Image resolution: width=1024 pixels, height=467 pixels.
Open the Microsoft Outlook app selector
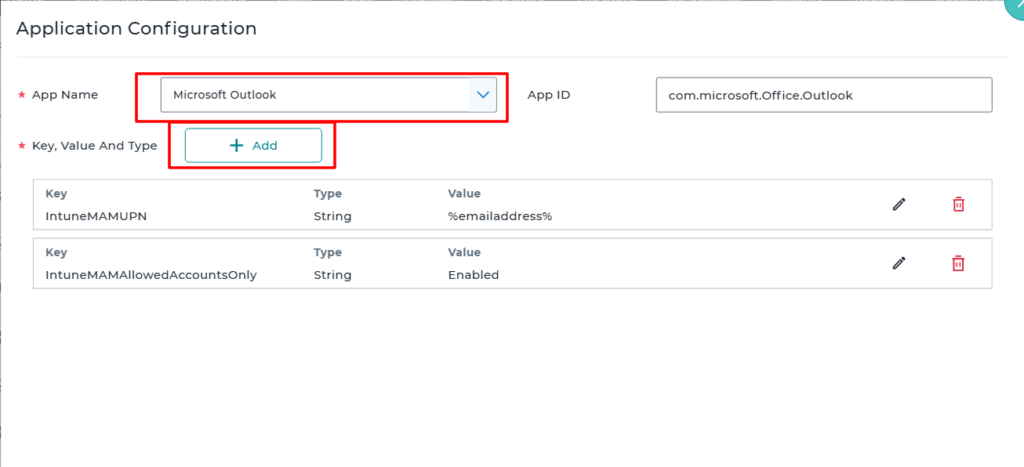315,95
